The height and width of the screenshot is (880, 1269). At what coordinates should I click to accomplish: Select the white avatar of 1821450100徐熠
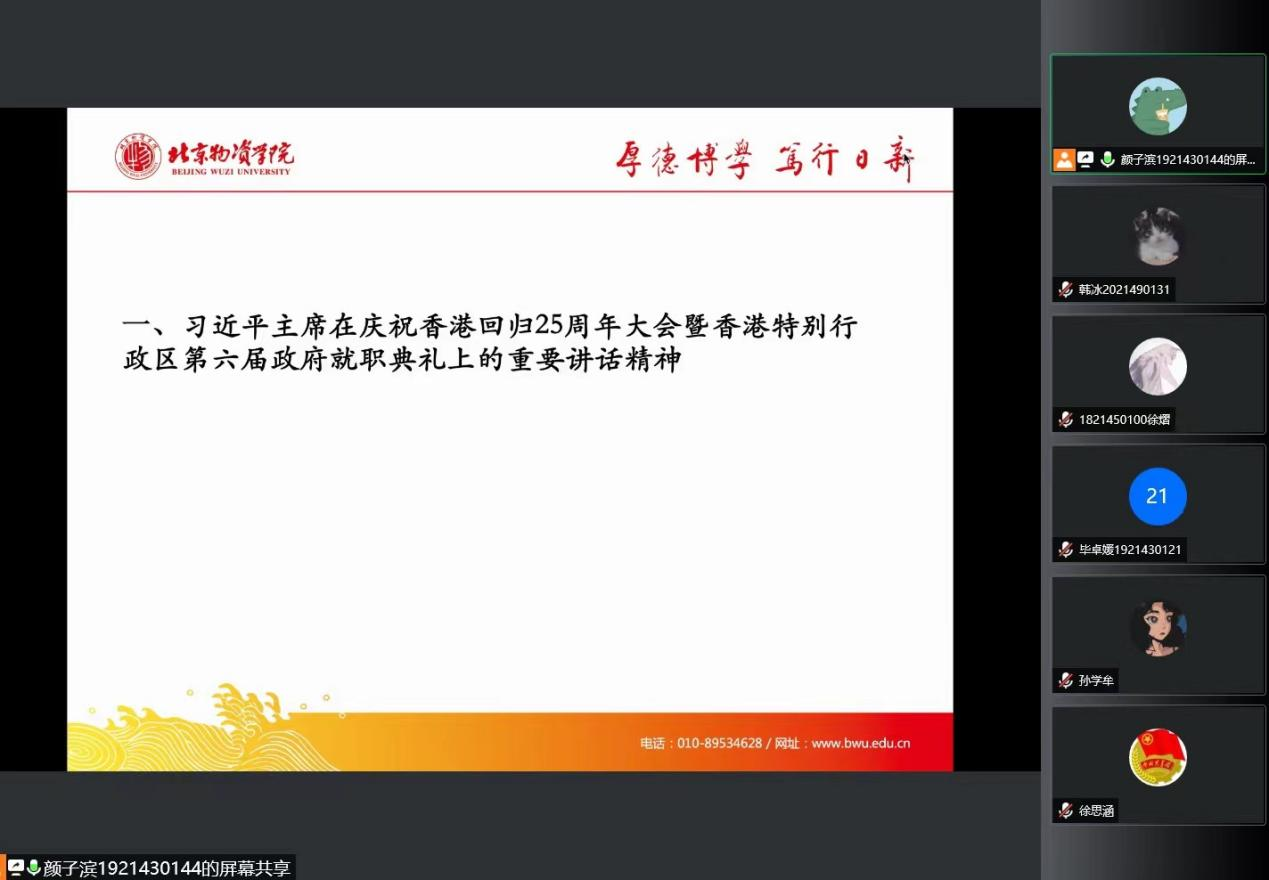point(1157,366)
